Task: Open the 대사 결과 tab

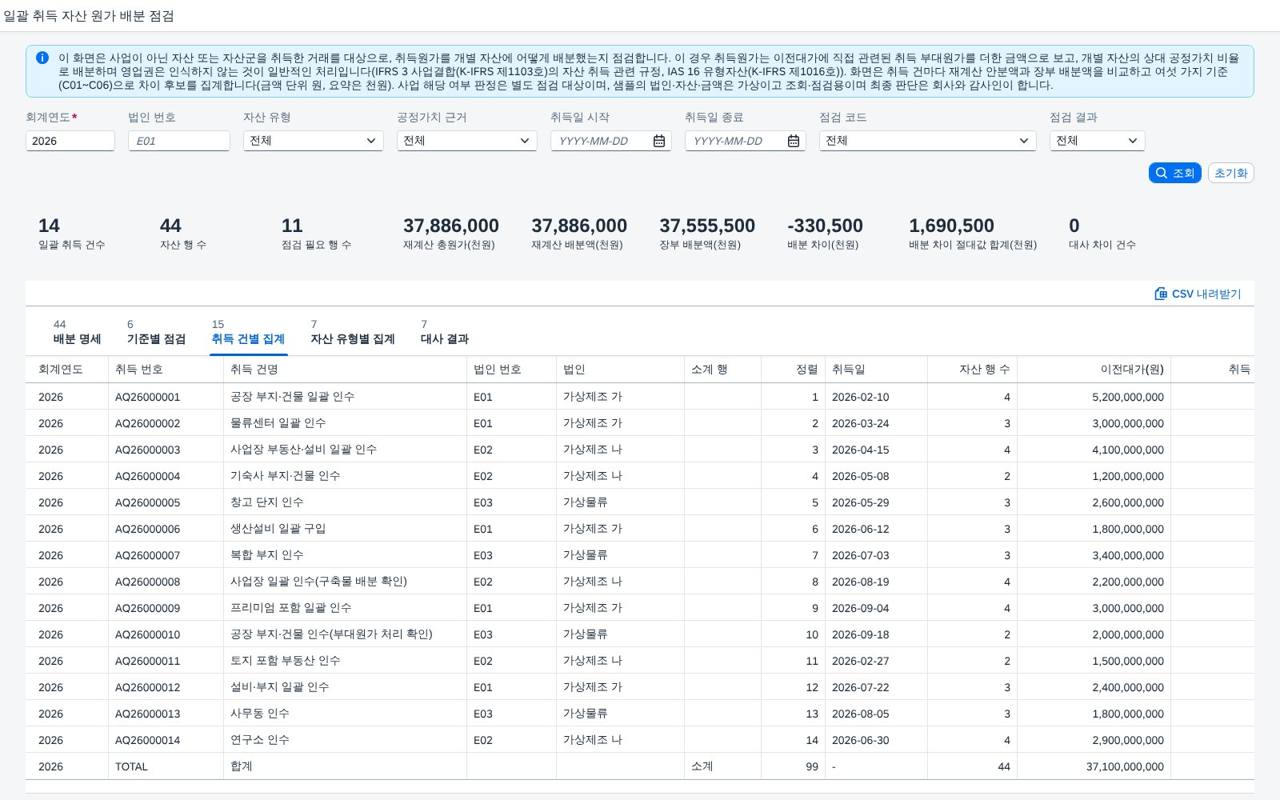Action: point(444,332)
